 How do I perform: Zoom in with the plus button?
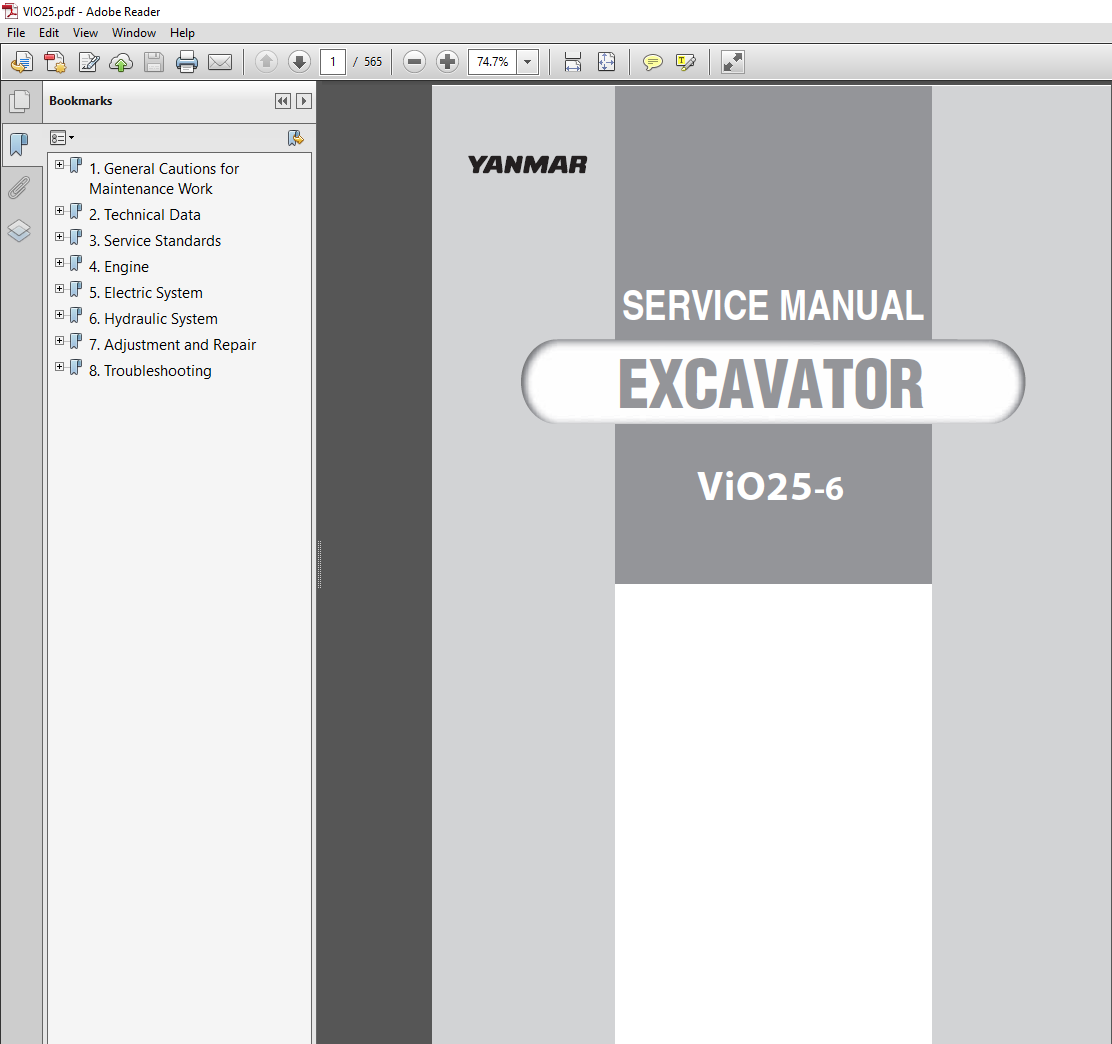[447, 62]
